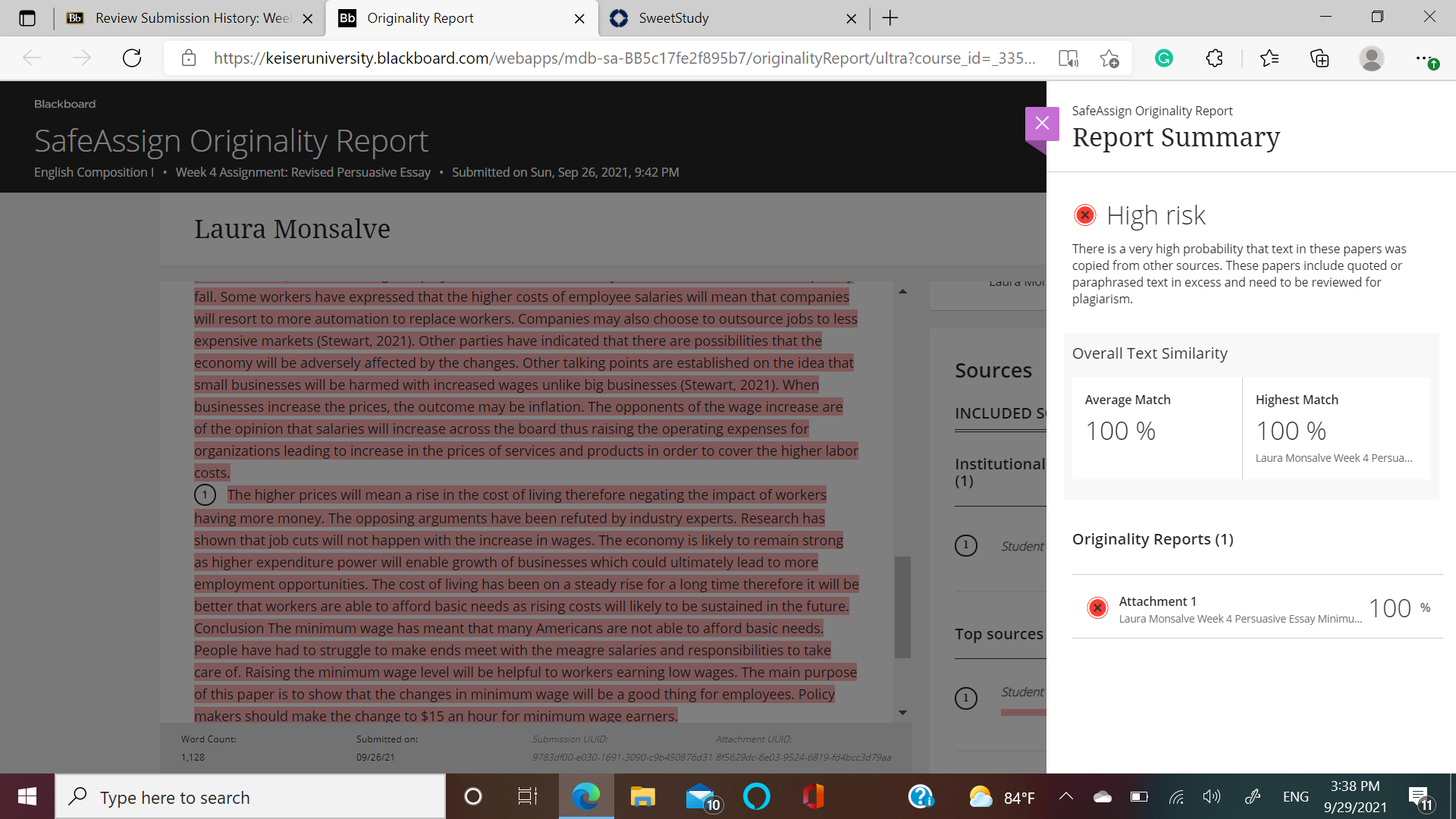Open the Mail app

[702, 797]
